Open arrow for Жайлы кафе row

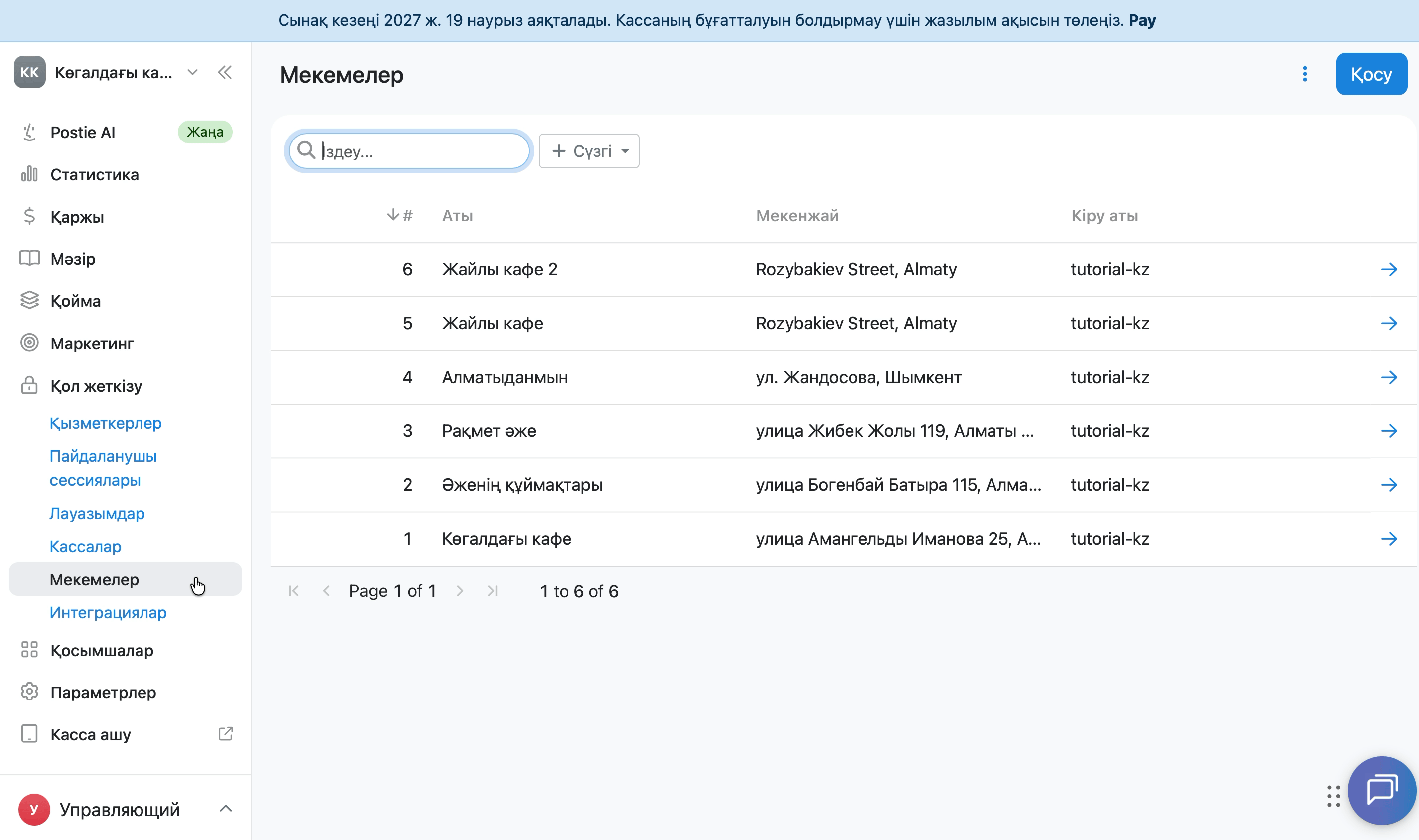click(1389, 324)
